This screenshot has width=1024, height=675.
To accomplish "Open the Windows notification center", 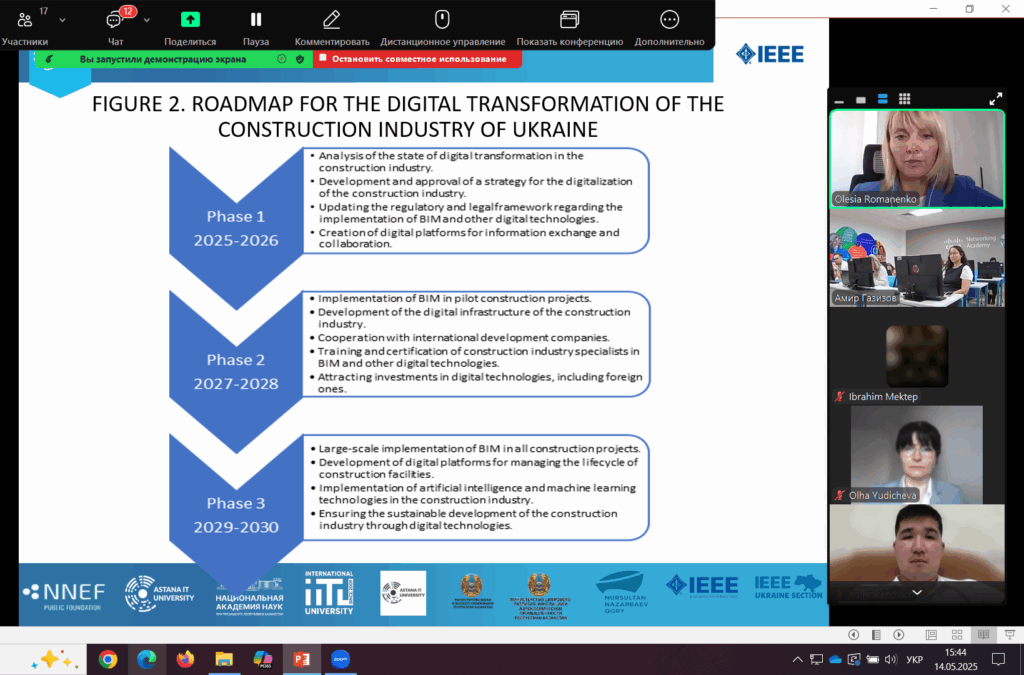I will point(999,659).
